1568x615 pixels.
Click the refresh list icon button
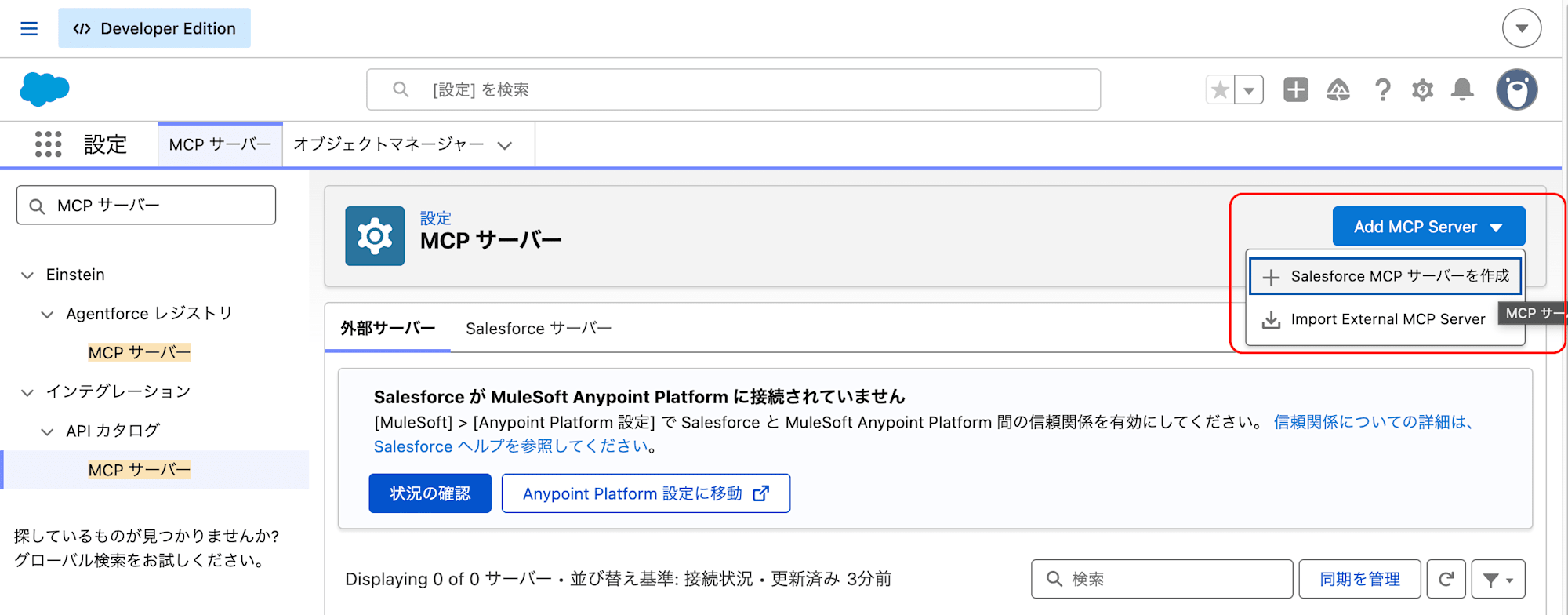1446,579
